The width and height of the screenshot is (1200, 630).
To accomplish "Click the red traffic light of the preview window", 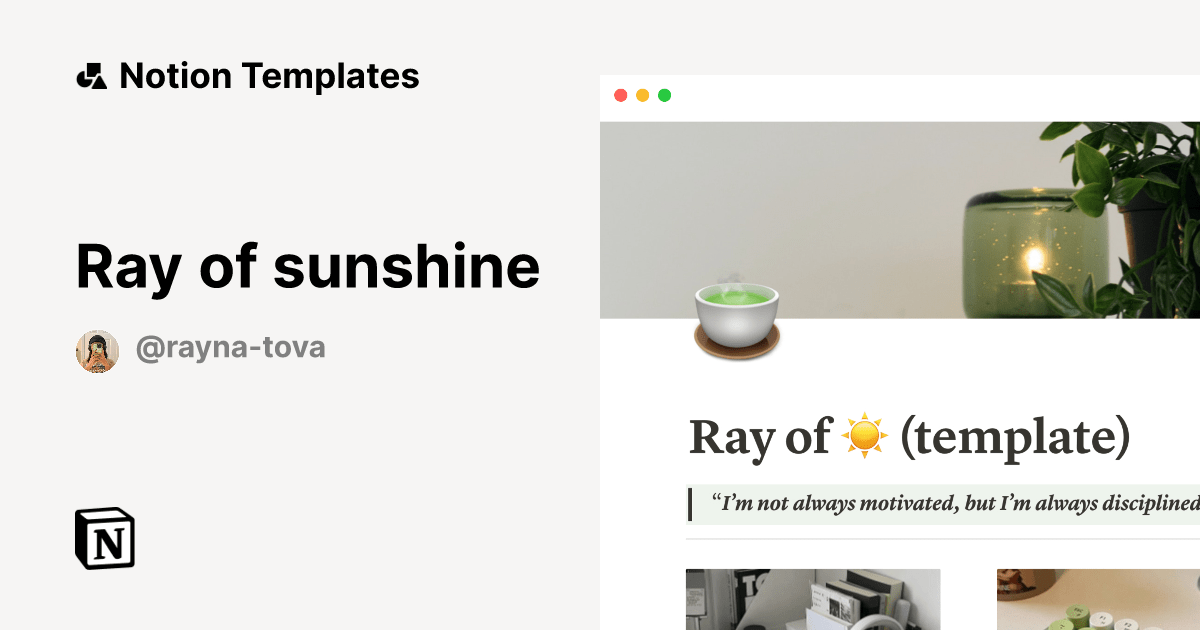I will click(x=621, y=96).
